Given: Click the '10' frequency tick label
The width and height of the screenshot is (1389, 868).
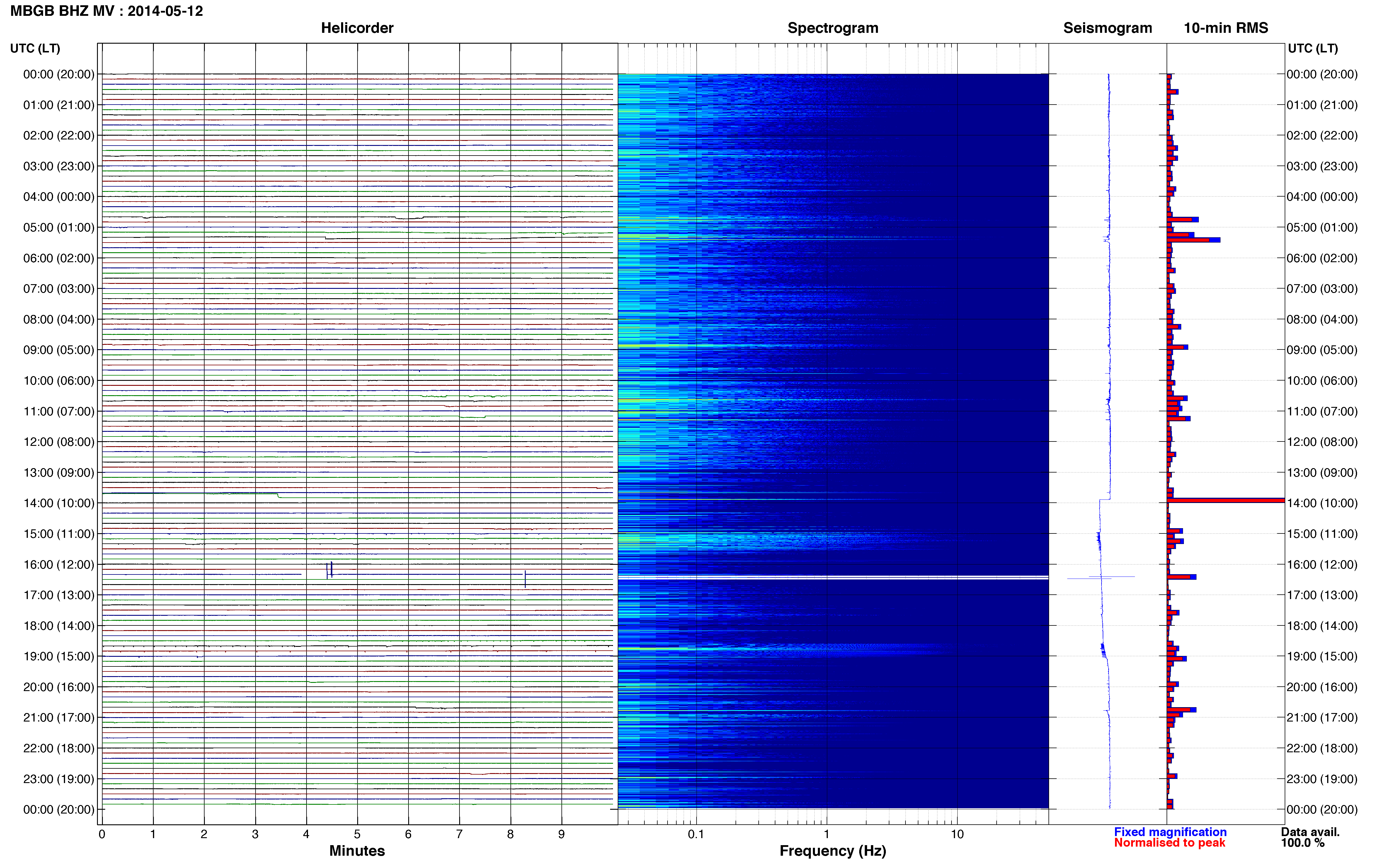Looking at the screenshot, I should (957, 834).
